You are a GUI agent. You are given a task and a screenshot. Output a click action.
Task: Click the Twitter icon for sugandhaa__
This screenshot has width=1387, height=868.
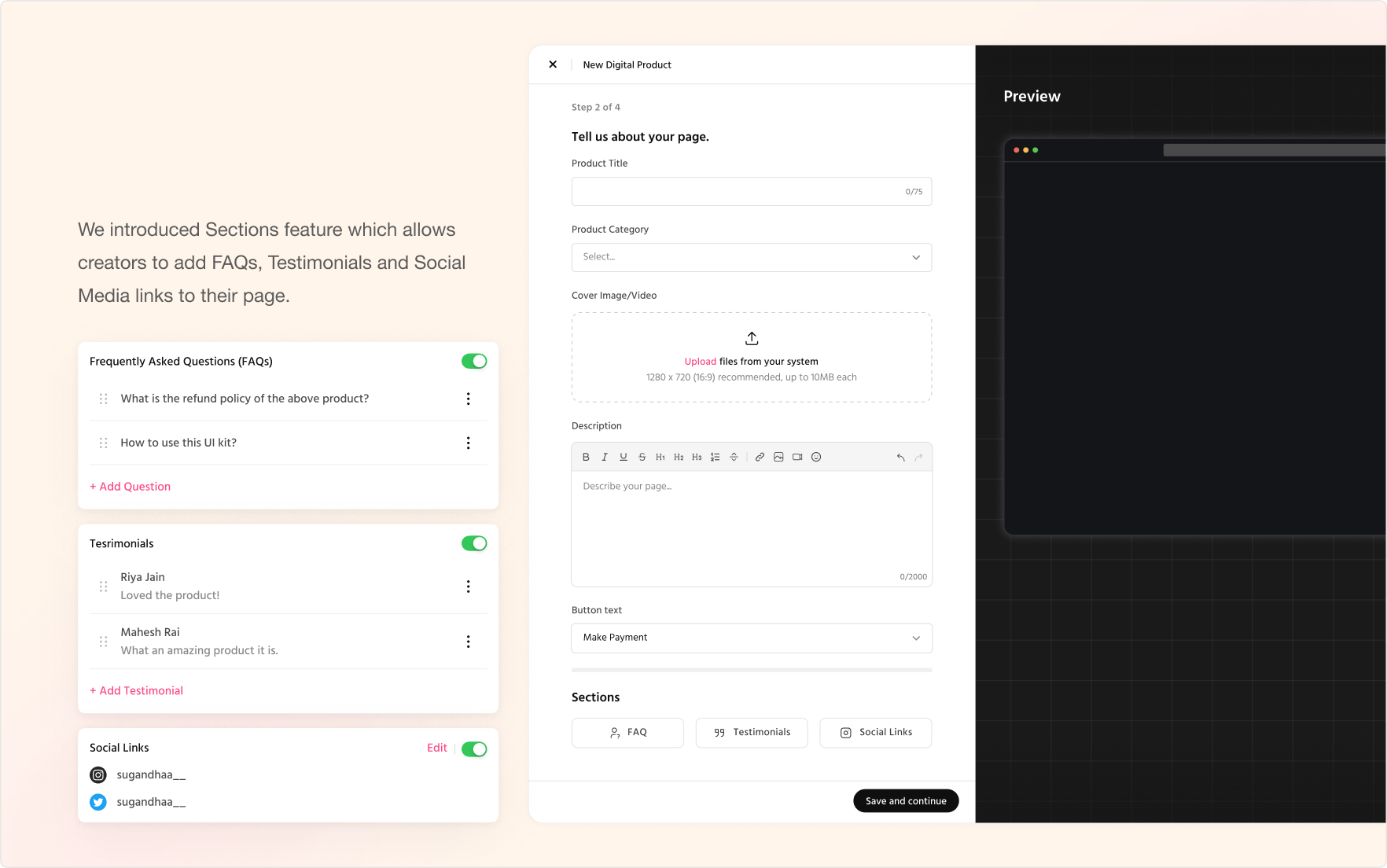(98, 802)
